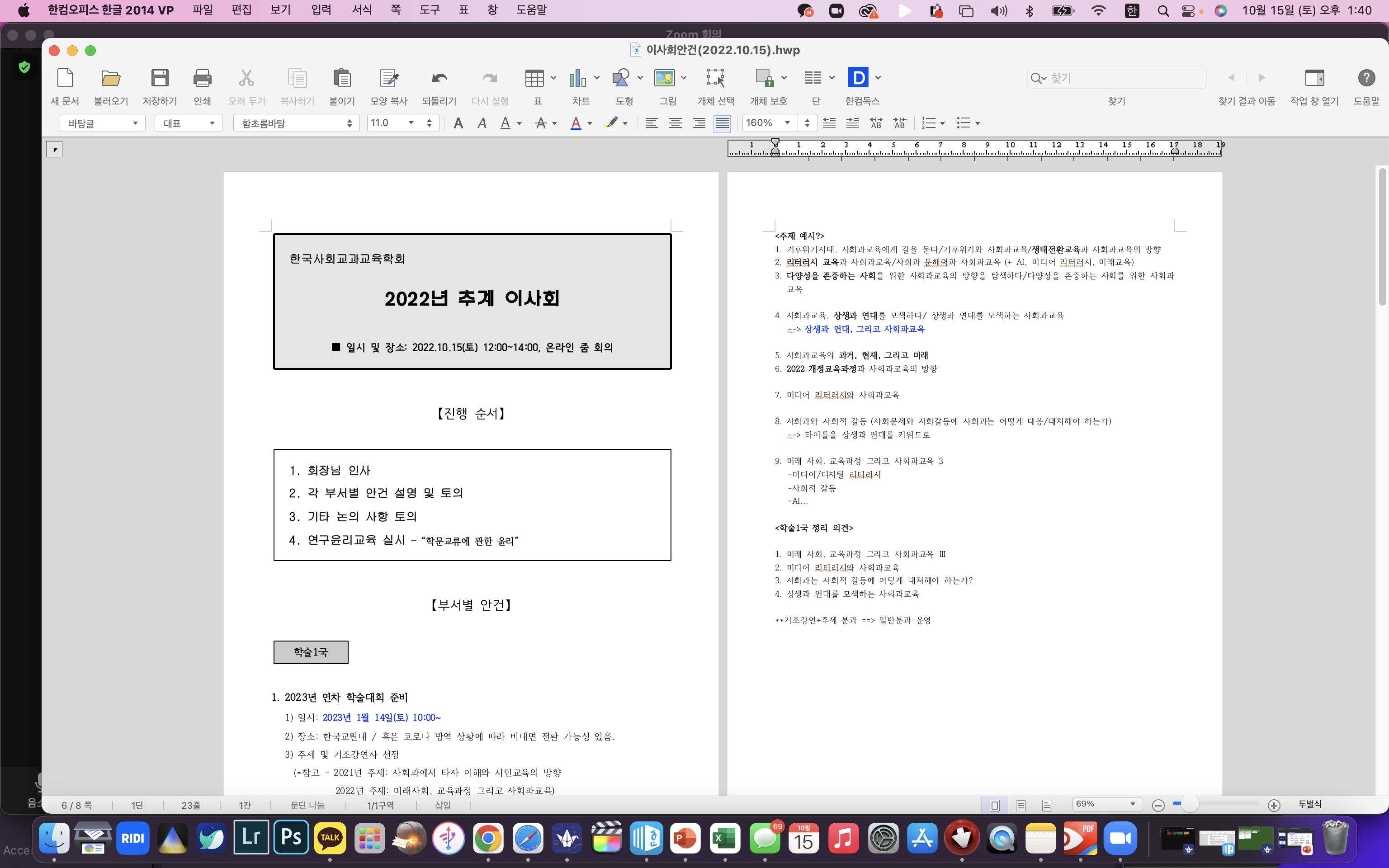Expand the strikethrough style dropdown arrow

click(554, 123)
